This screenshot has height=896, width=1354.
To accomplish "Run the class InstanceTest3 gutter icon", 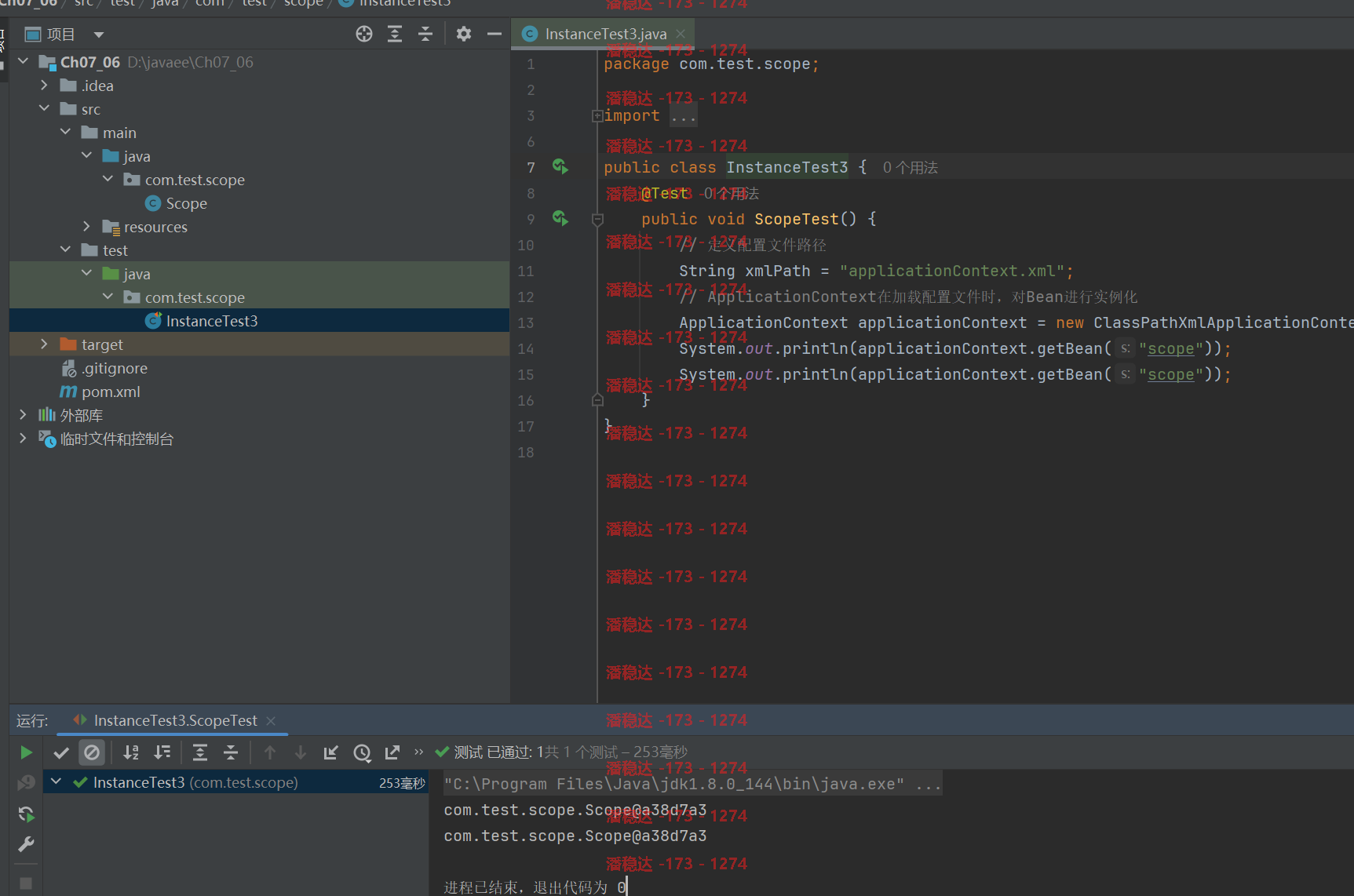I will [x=560, y=166].
